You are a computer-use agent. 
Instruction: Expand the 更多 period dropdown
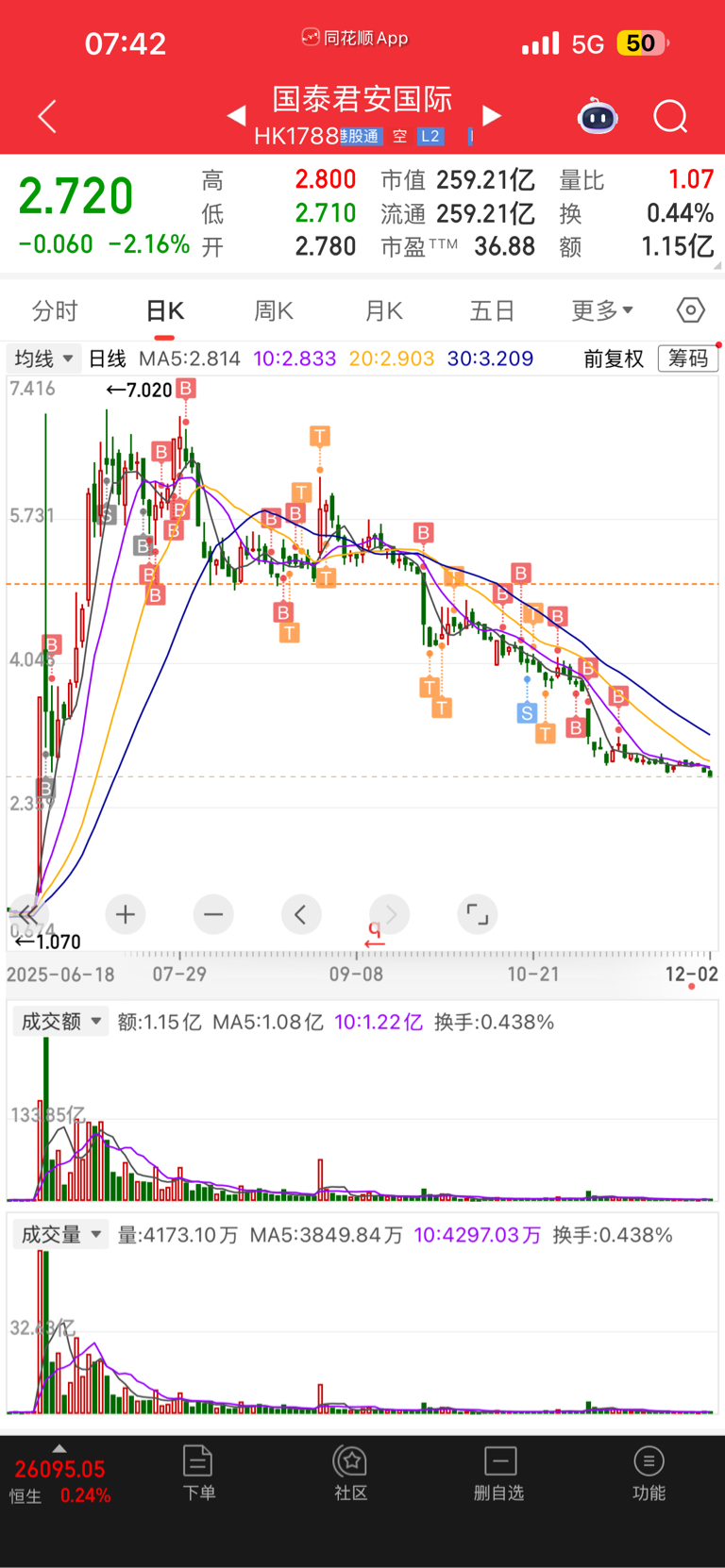coord(602,310)
